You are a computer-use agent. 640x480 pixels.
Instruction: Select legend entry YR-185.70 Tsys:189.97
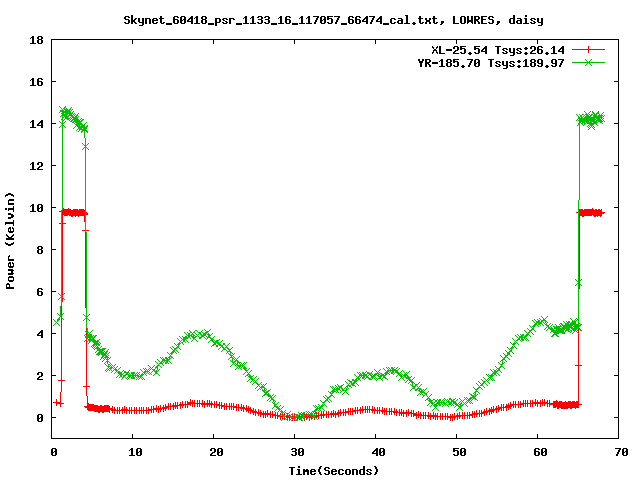tap(491, 63)
